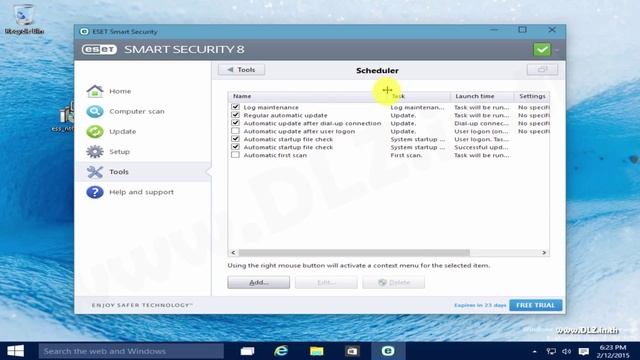Click the scrollbar left arrow

233,253
